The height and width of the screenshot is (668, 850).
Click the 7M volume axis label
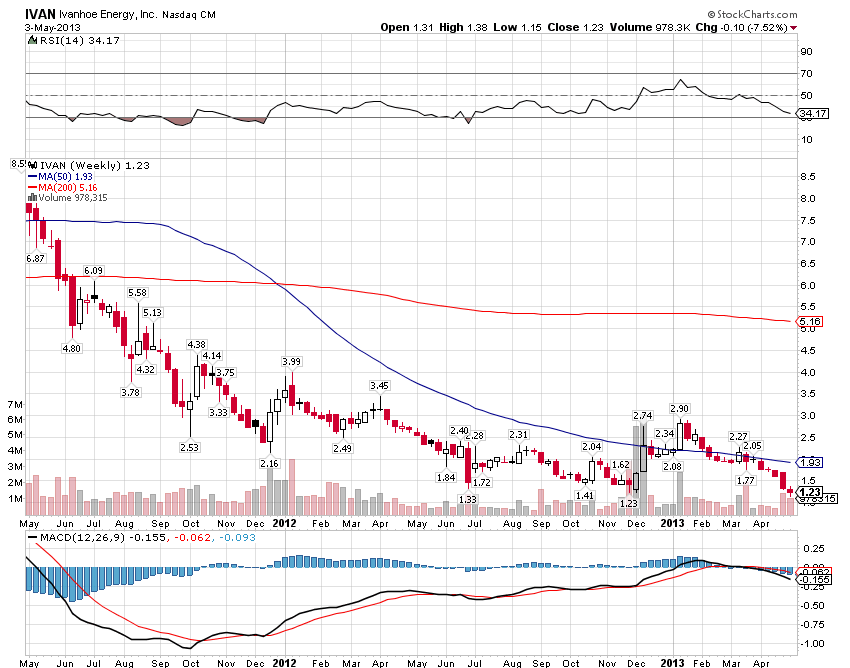[x=16, y=405]
